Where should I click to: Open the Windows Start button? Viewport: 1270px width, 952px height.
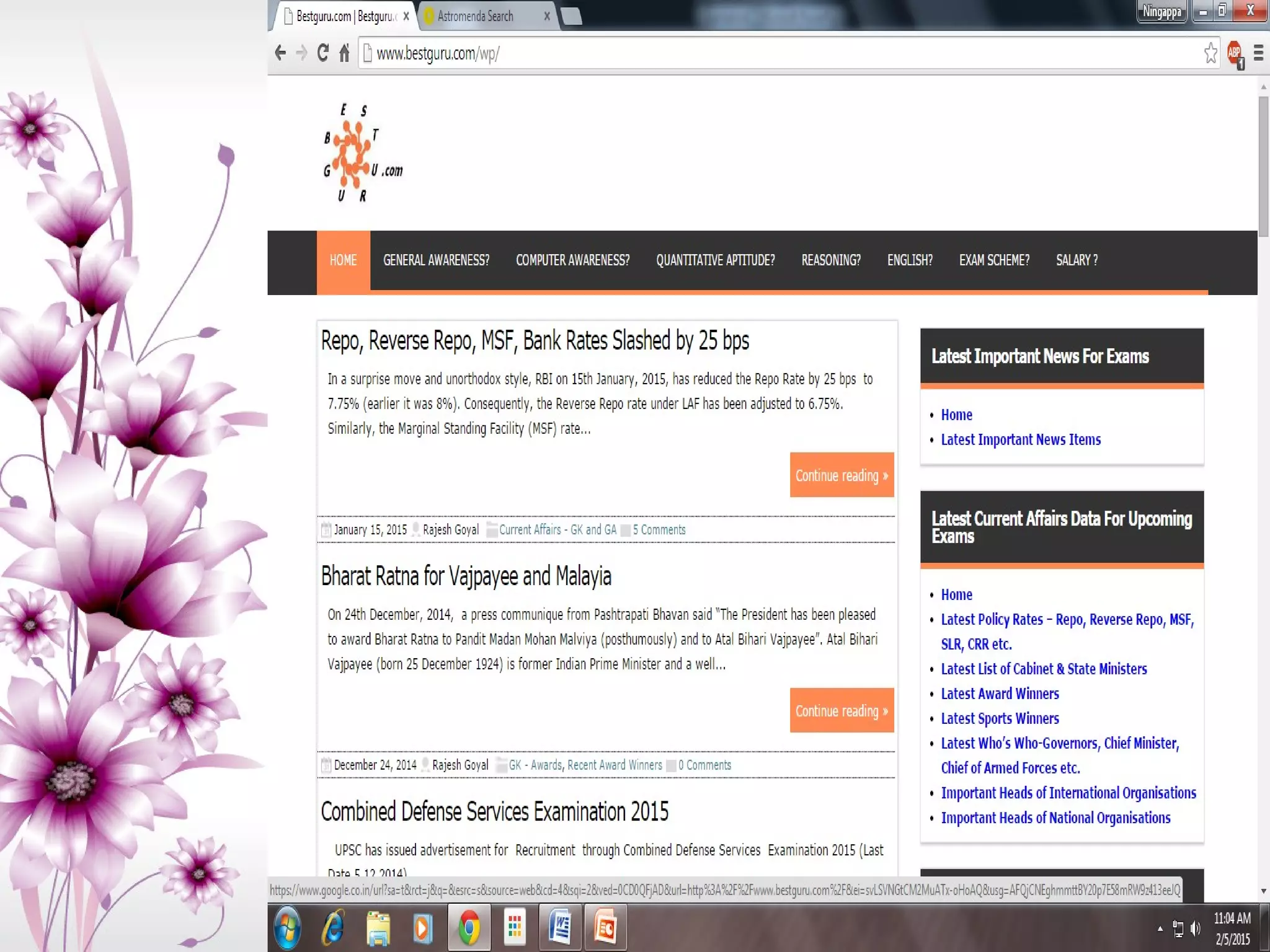tap(288, 928)
